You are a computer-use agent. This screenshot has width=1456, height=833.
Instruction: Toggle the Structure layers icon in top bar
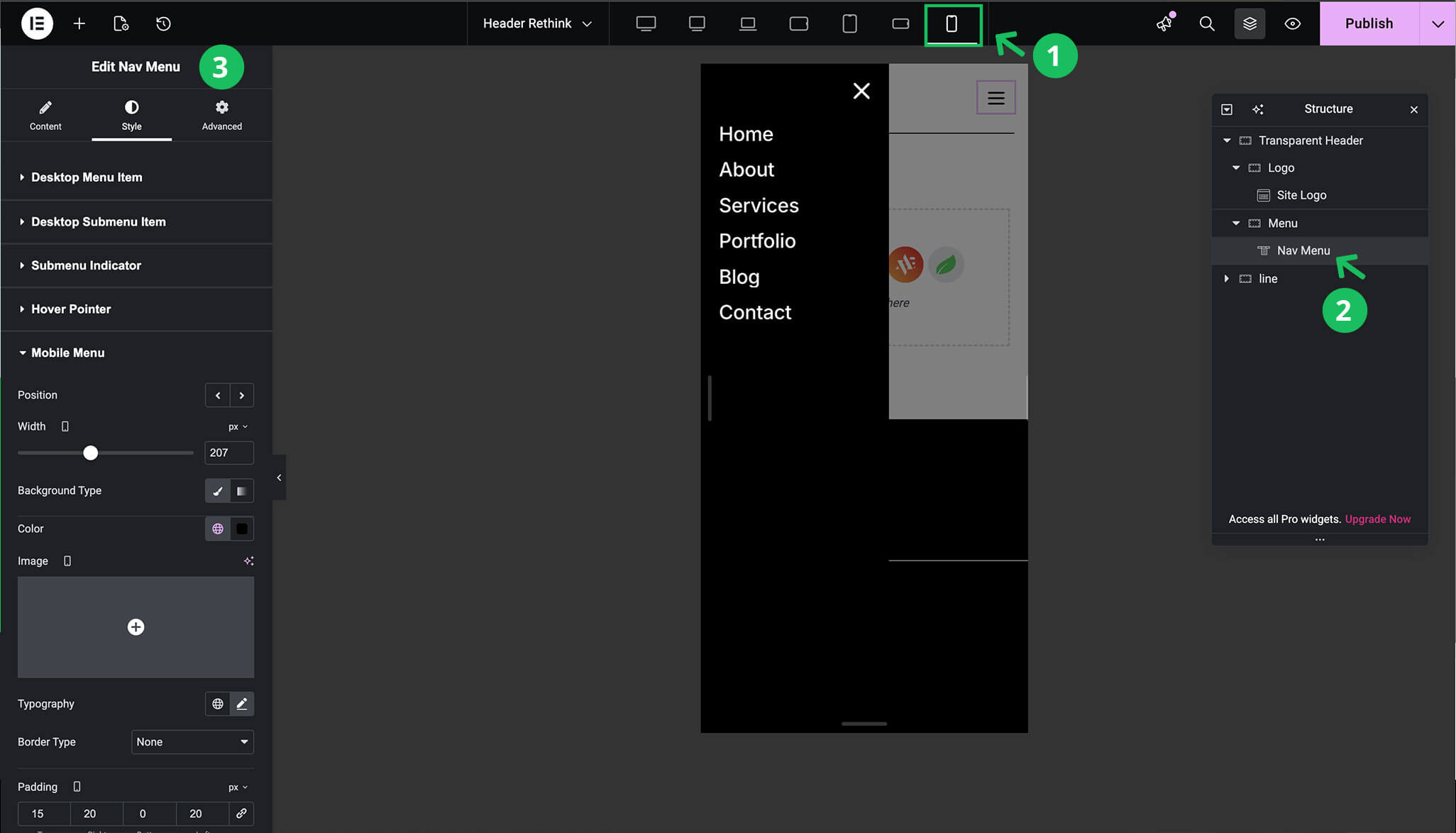pyautogui.click(x=1250, y=23)
